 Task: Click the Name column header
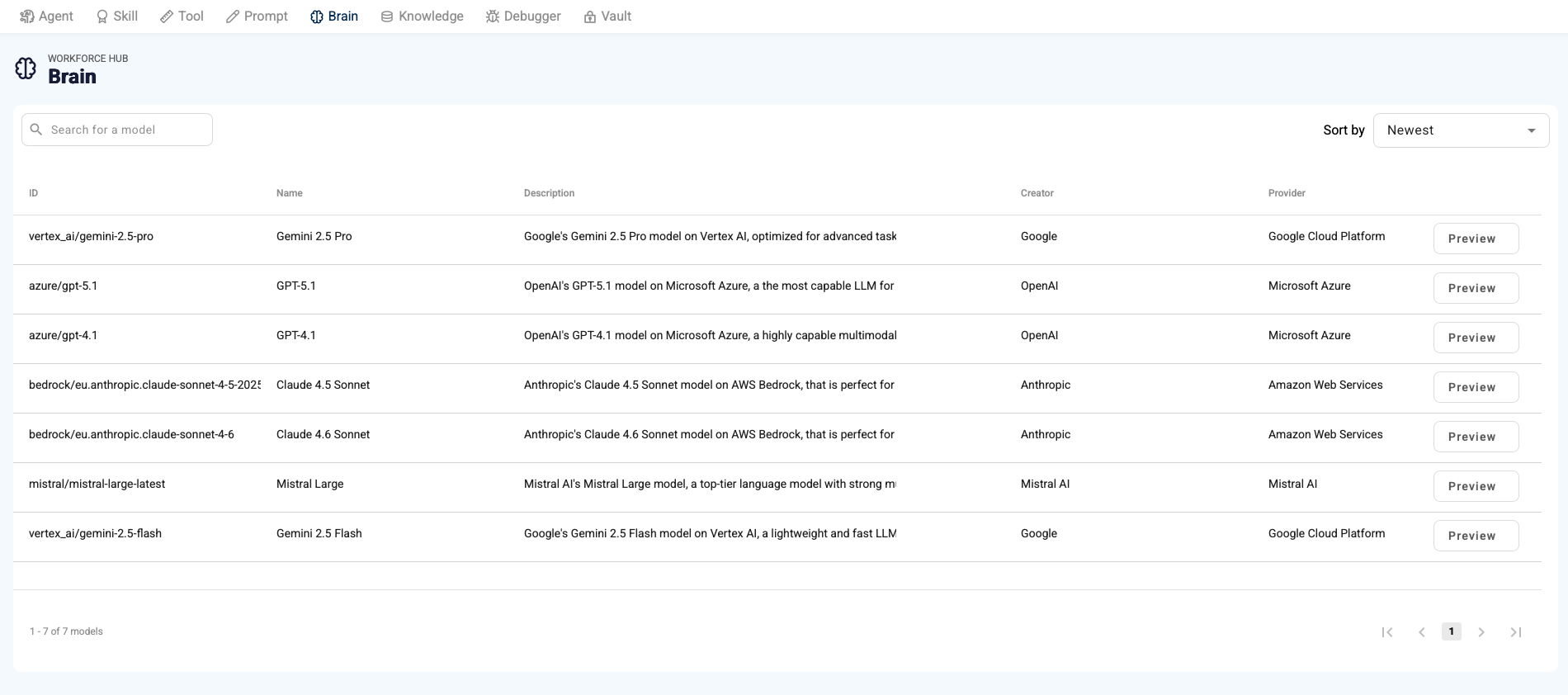[x=290, y=193]
